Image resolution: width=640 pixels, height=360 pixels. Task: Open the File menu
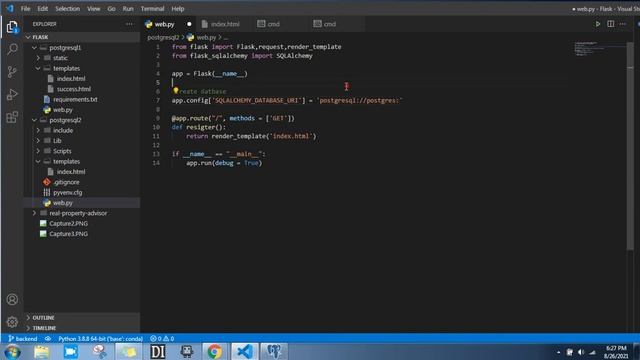(25, 9)
